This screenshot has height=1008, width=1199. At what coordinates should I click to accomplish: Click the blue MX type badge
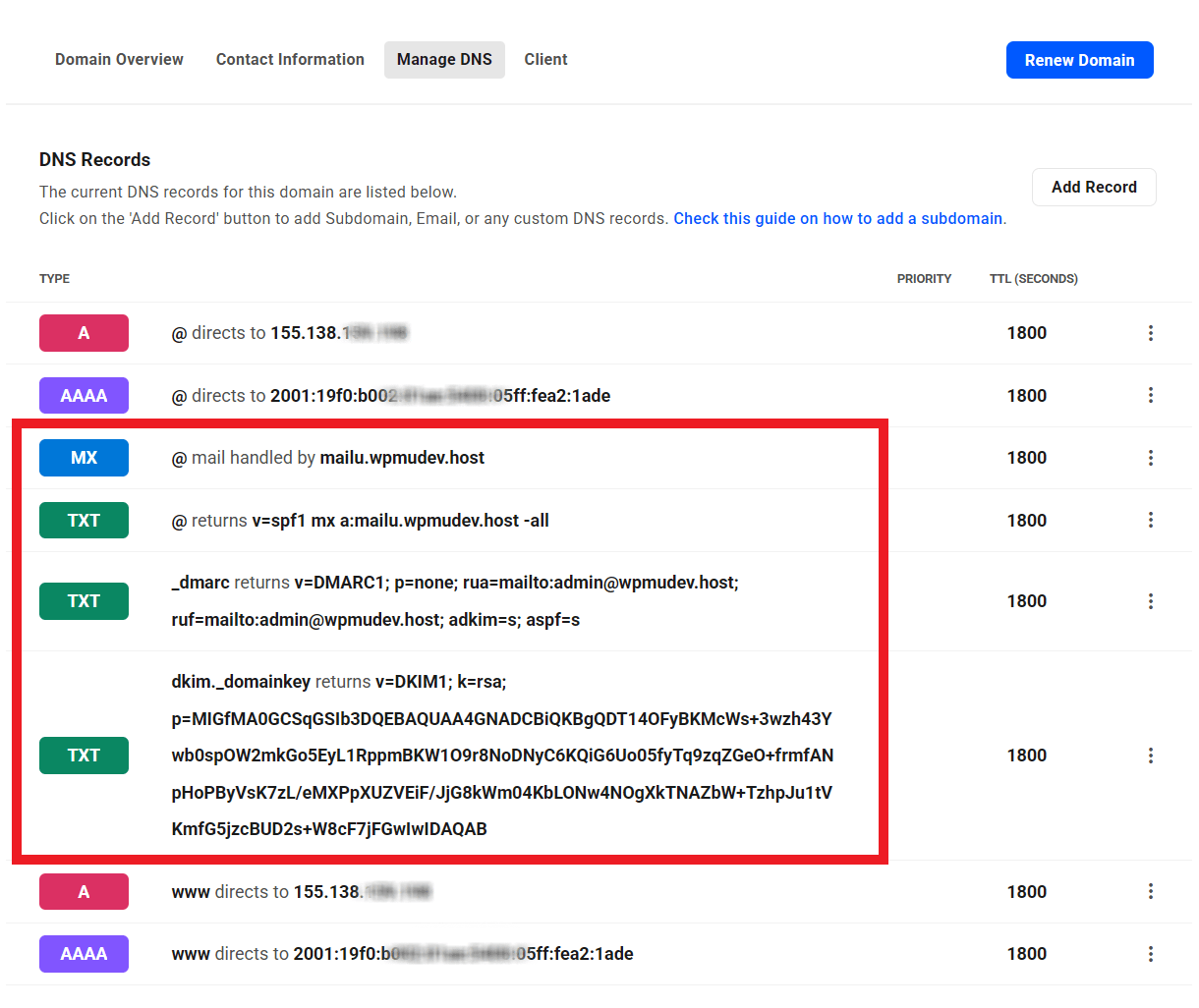pos(84,458)
